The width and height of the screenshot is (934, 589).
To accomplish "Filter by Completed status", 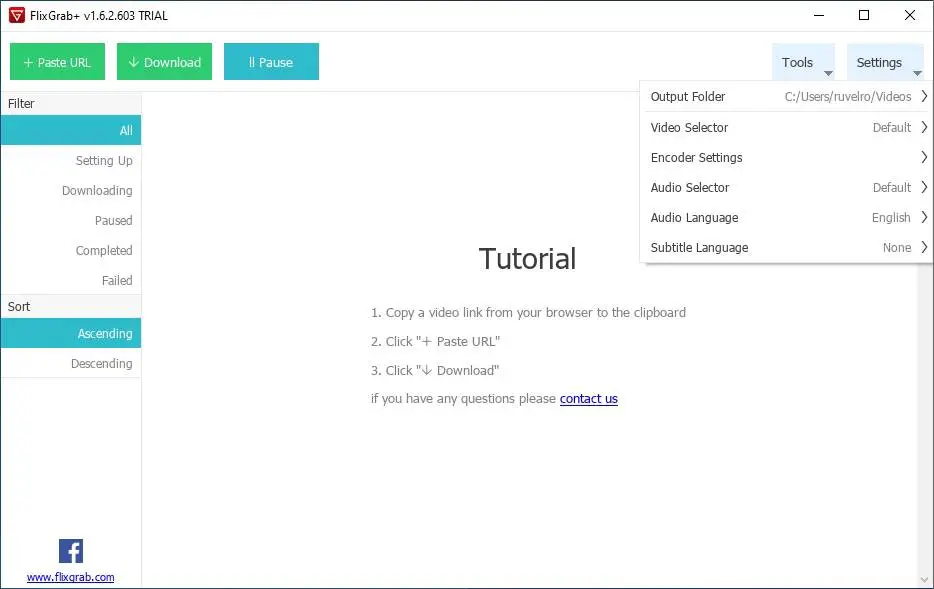I will coord(71,250).
